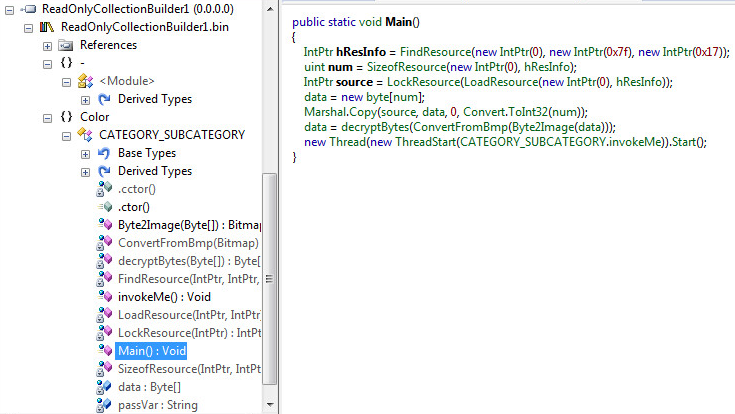Follow the LockResource link in the code
Screen dimensions: 735x414
423,82
